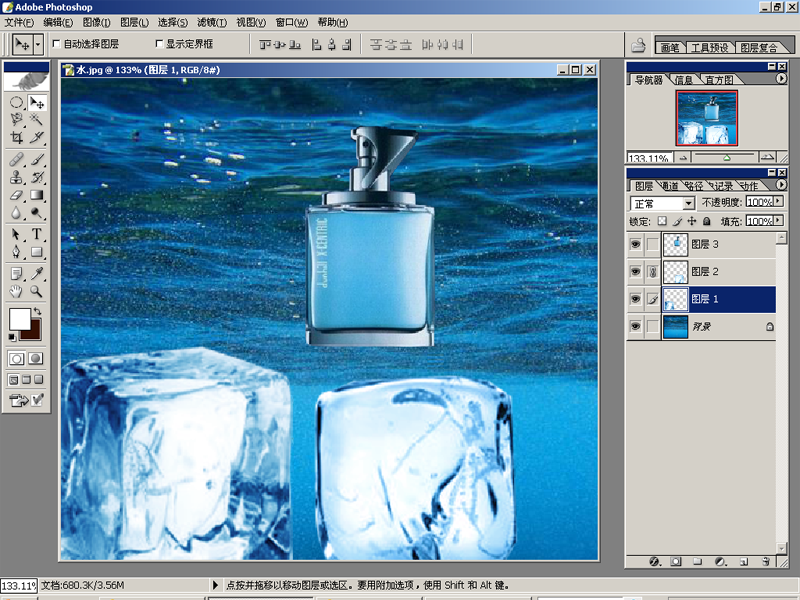
Task: Reset to default foreground/background colors
Action: pos(12,337)
